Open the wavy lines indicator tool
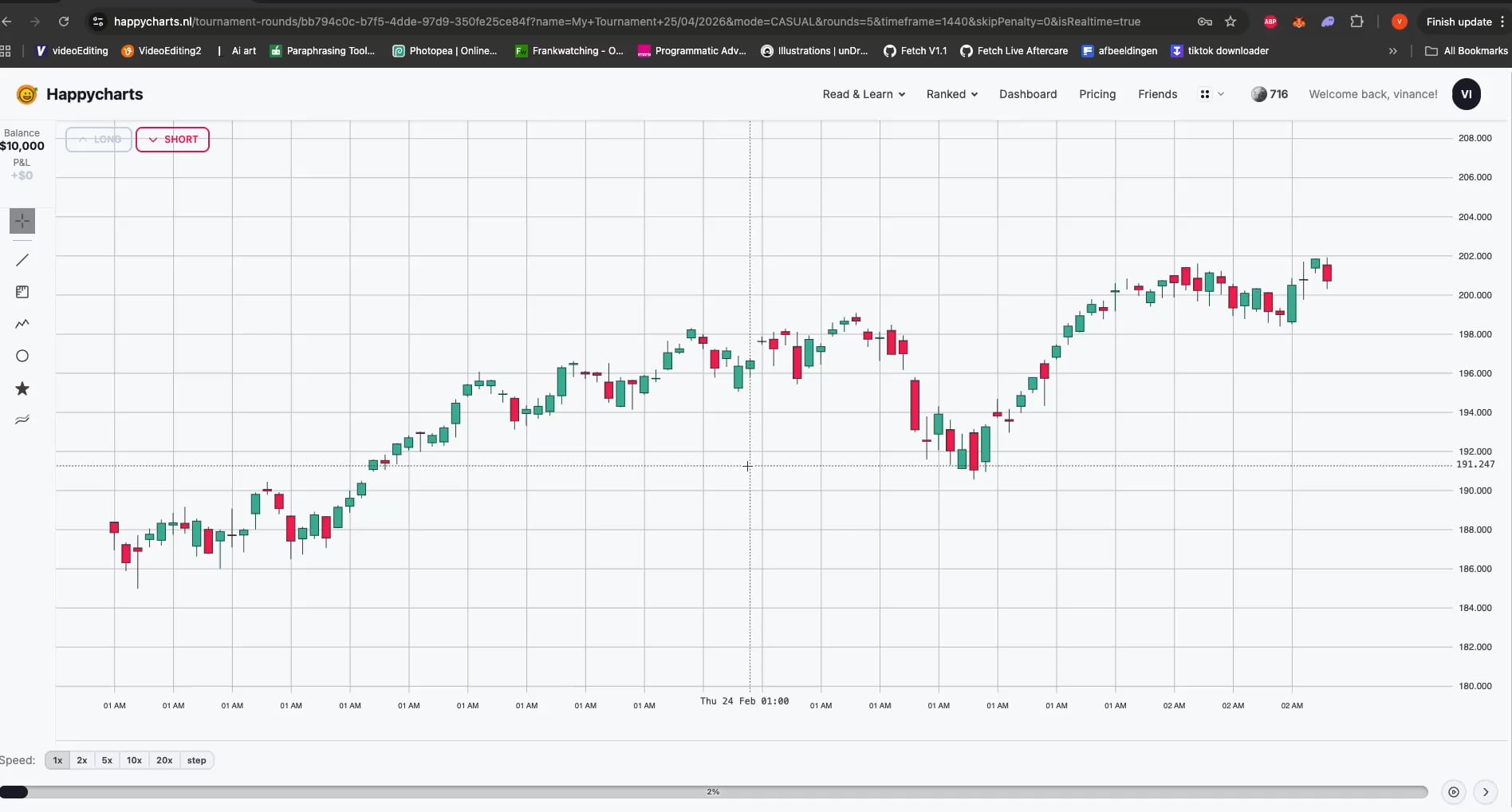Viewport: 1512px width, 812px height. pyautogui.click(x=22, y=420)
